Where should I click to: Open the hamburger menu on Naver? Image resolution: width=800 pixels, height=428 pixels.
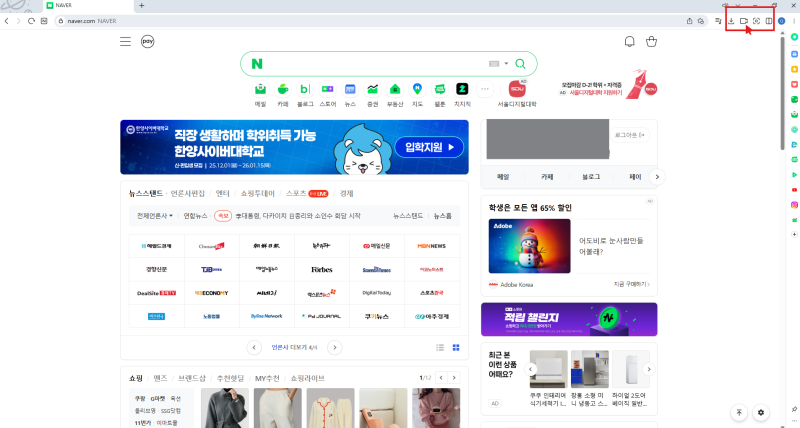coord(126,42)
